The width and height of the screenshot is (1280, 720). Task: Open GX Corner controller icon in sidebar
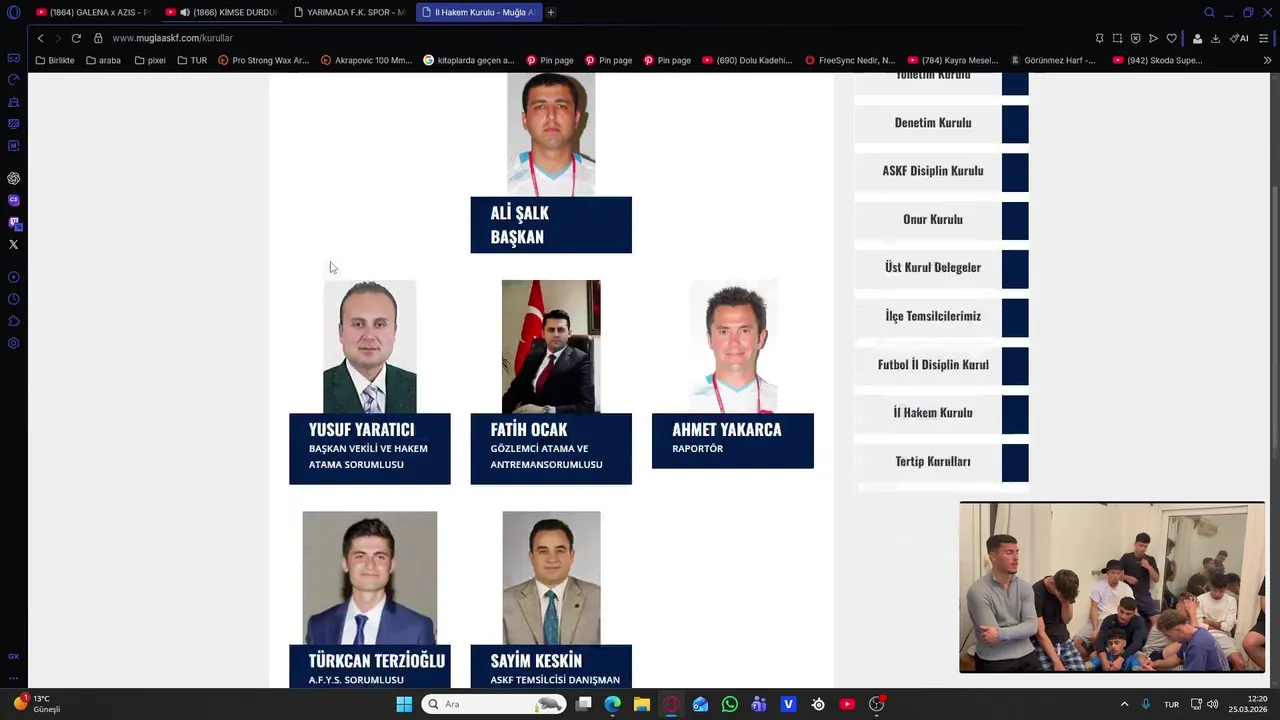click(x=13, y=58)
